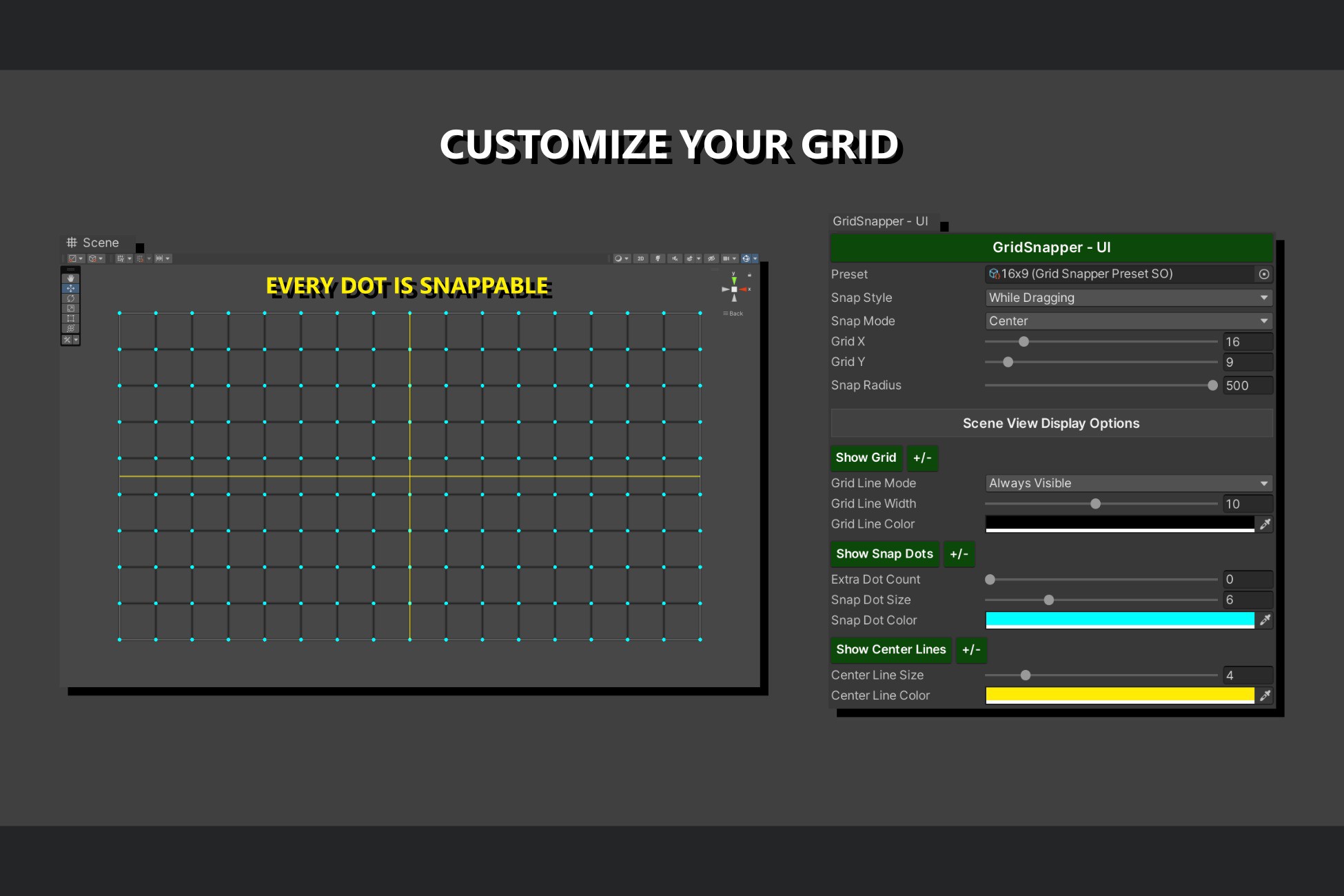1344x896 pixels.
Task: Open the Preset object picker circle
Action: click(1264, 274)
